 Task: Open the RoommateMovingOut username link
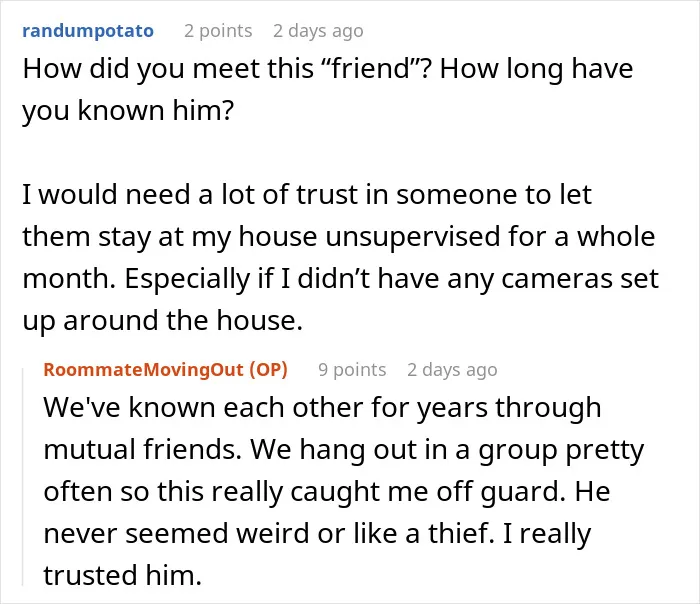(143, 370)
